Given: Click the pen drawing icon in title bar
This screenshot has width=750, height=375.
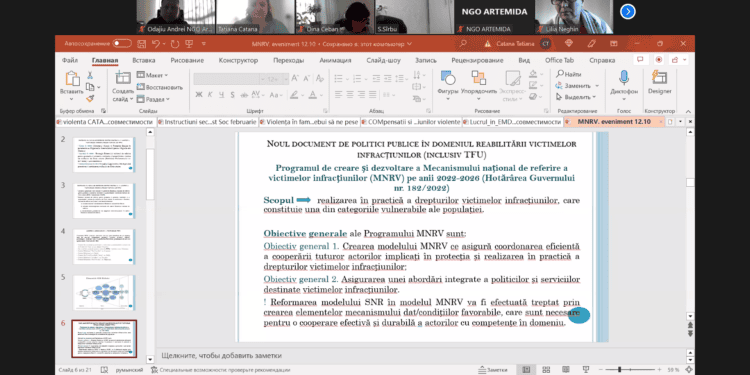Looking at the screenshot, I should coord(591,44).
